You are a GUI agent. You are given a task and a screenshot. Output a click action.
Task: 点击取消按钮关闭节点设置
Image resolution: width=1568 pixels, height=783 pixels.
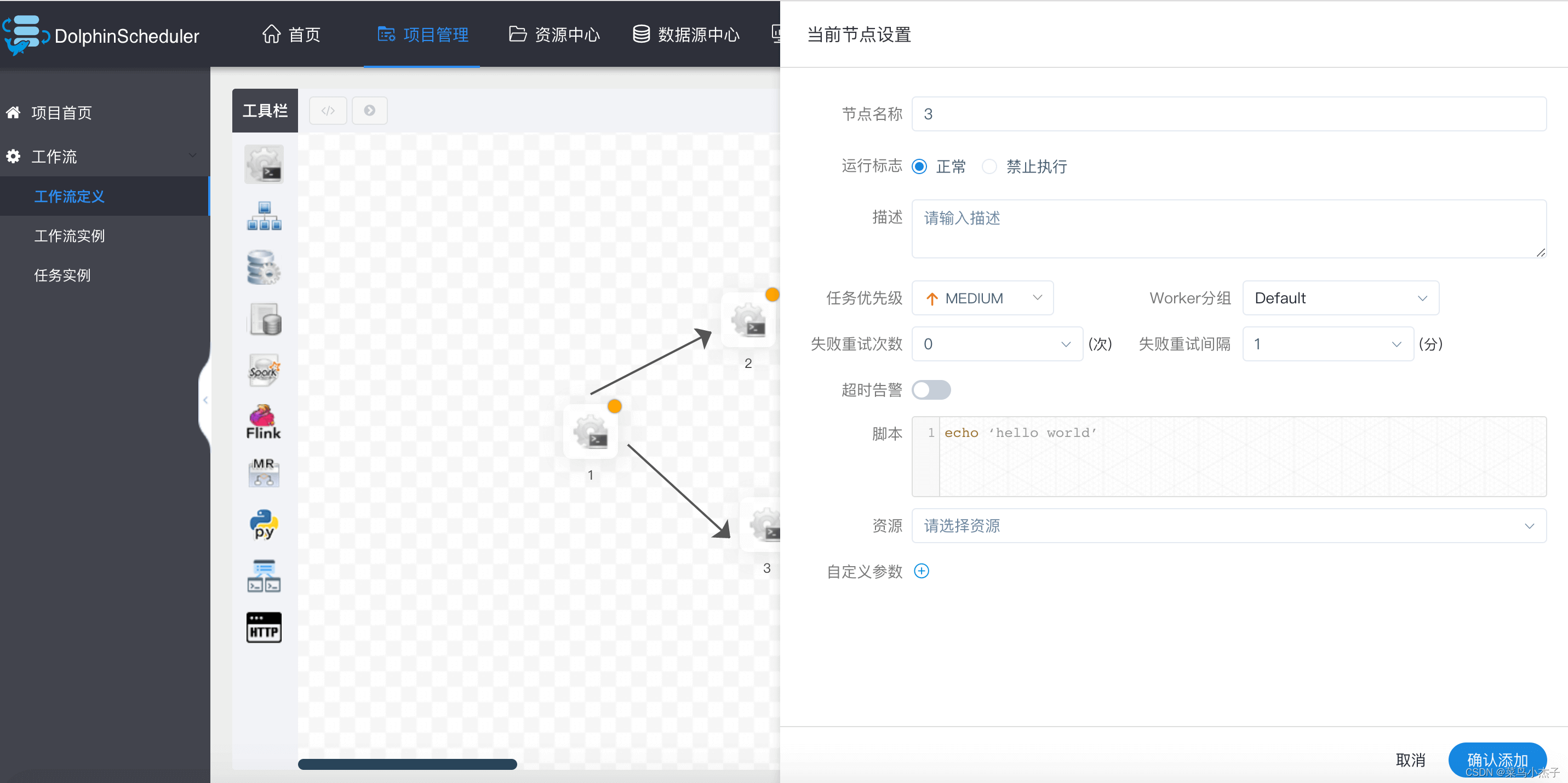(1411, 759)
